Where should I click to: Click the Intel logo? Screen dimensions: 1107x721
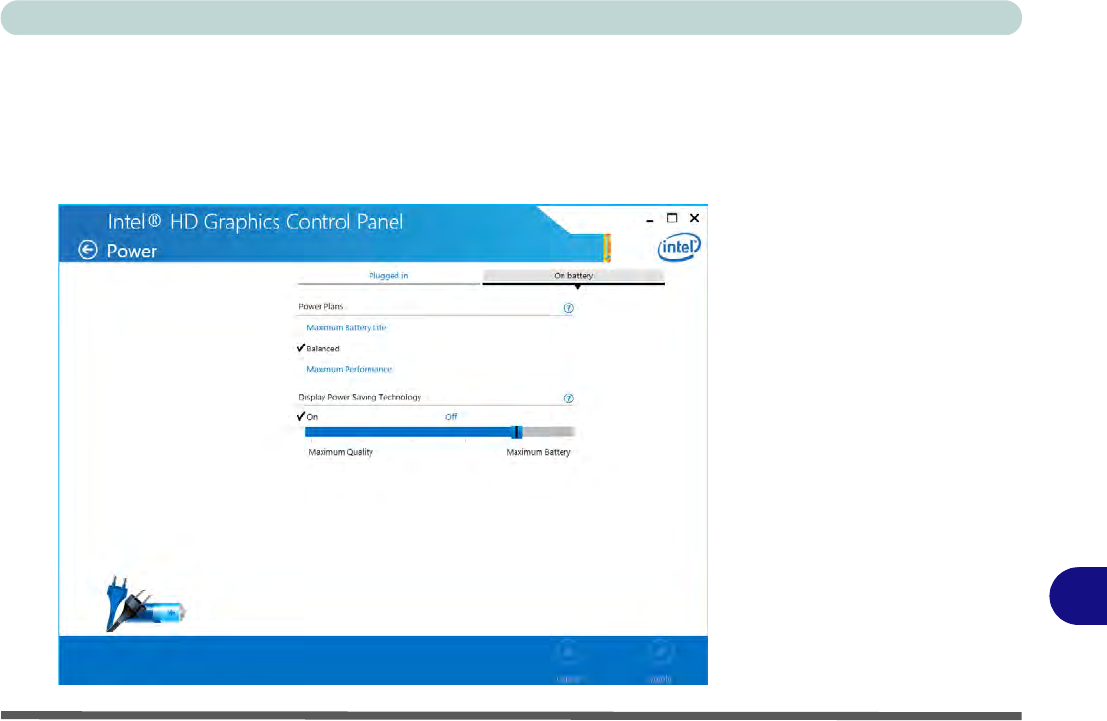coord(679,247)
